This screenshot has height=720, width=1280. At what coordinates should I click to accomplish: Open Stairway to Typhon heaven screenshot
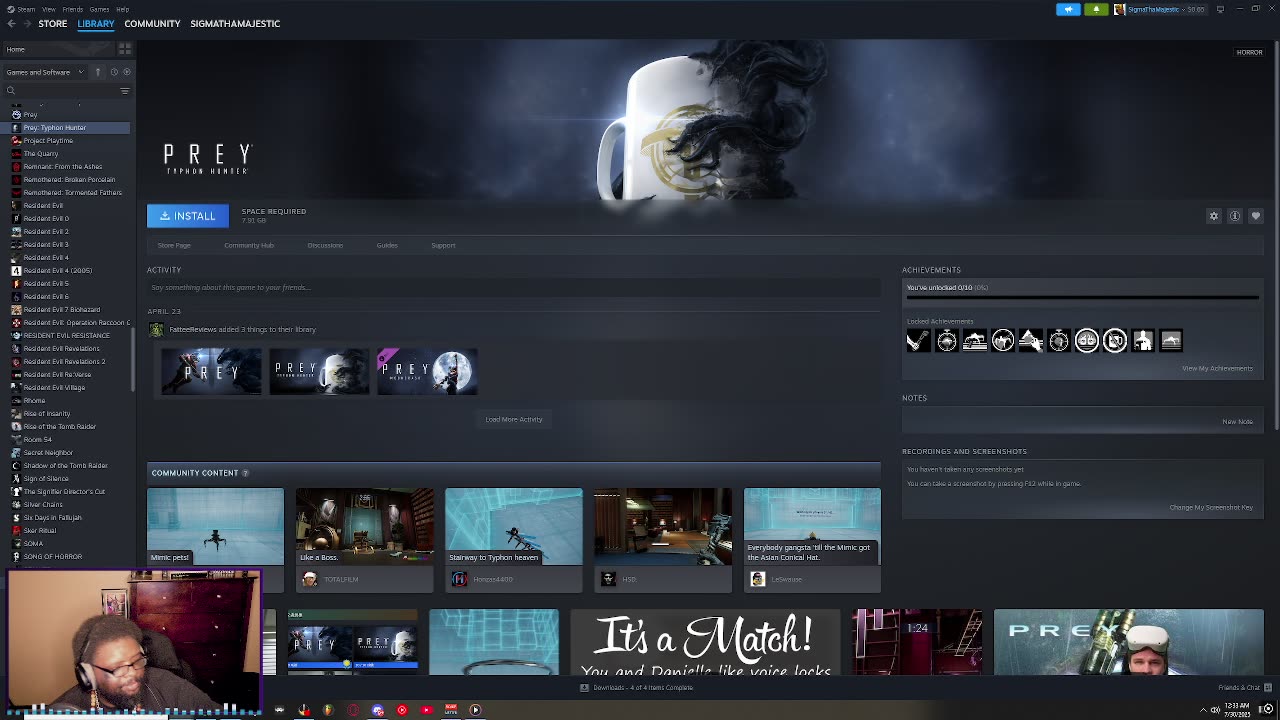point(513,526)
